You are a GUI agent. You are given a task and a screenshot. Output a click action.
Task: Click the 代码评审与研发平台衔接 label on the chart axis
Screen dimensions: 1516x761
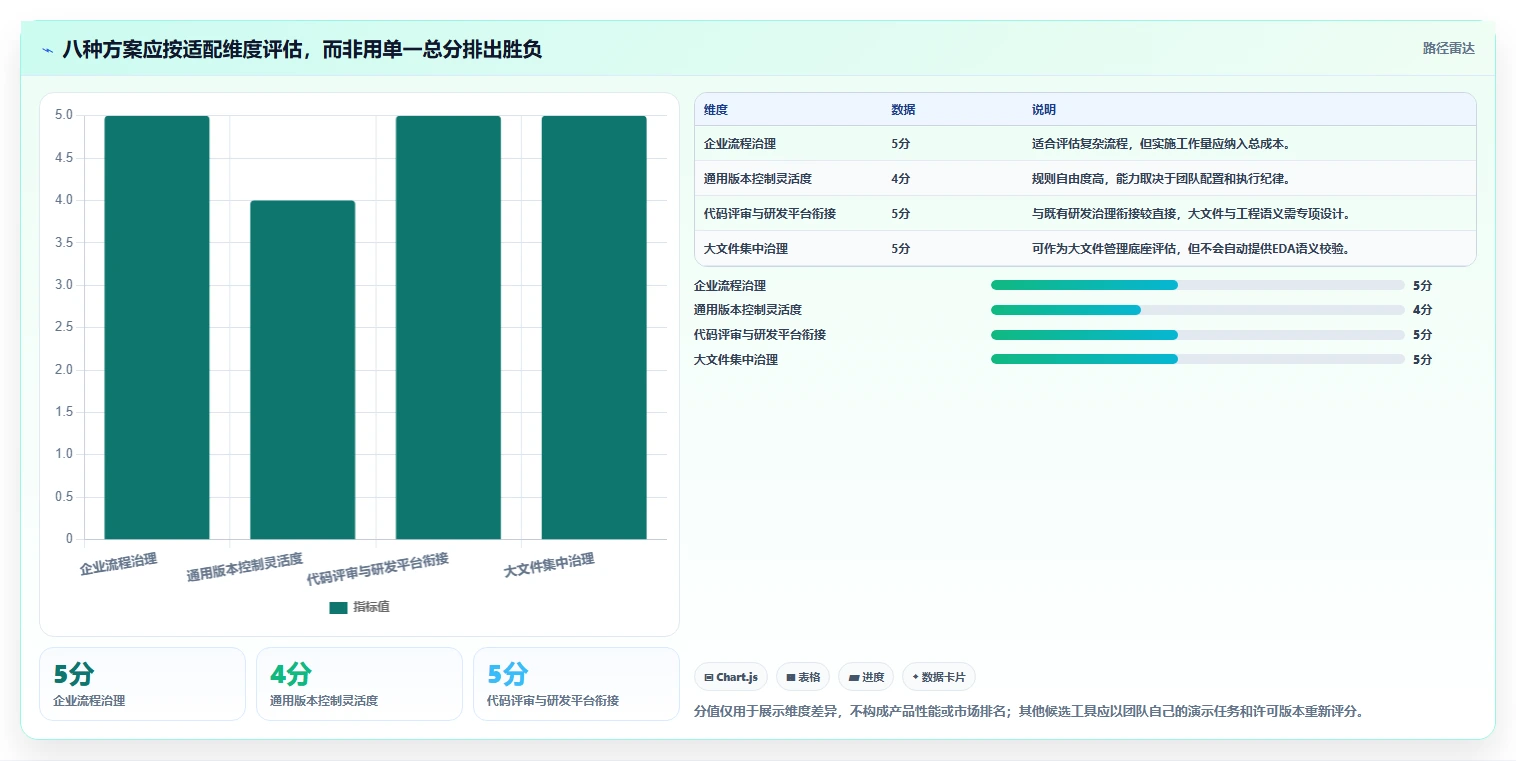378,569
